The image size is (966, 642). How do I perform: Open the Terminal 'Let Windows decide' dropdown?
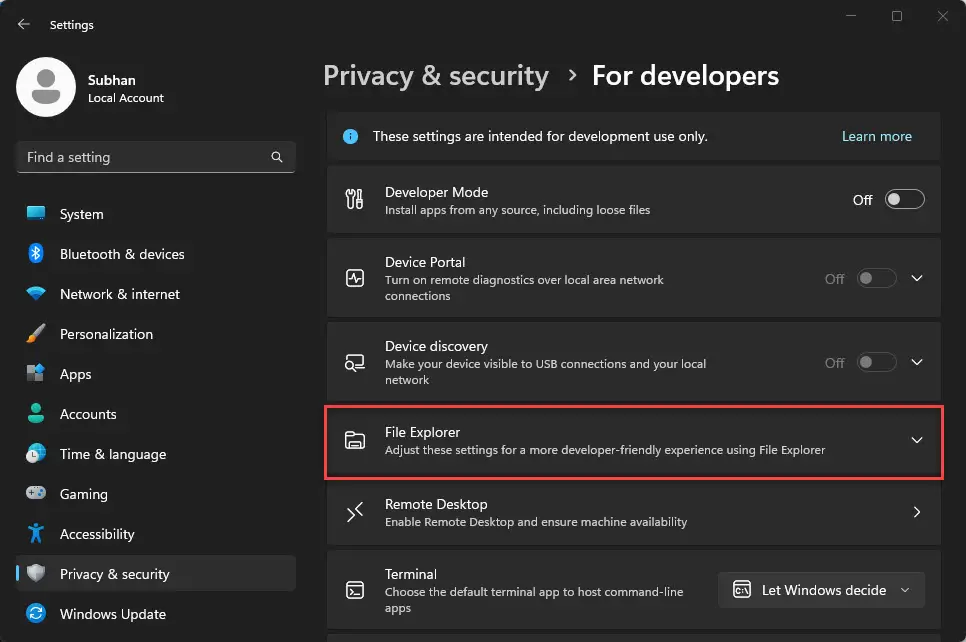[821, 590]
